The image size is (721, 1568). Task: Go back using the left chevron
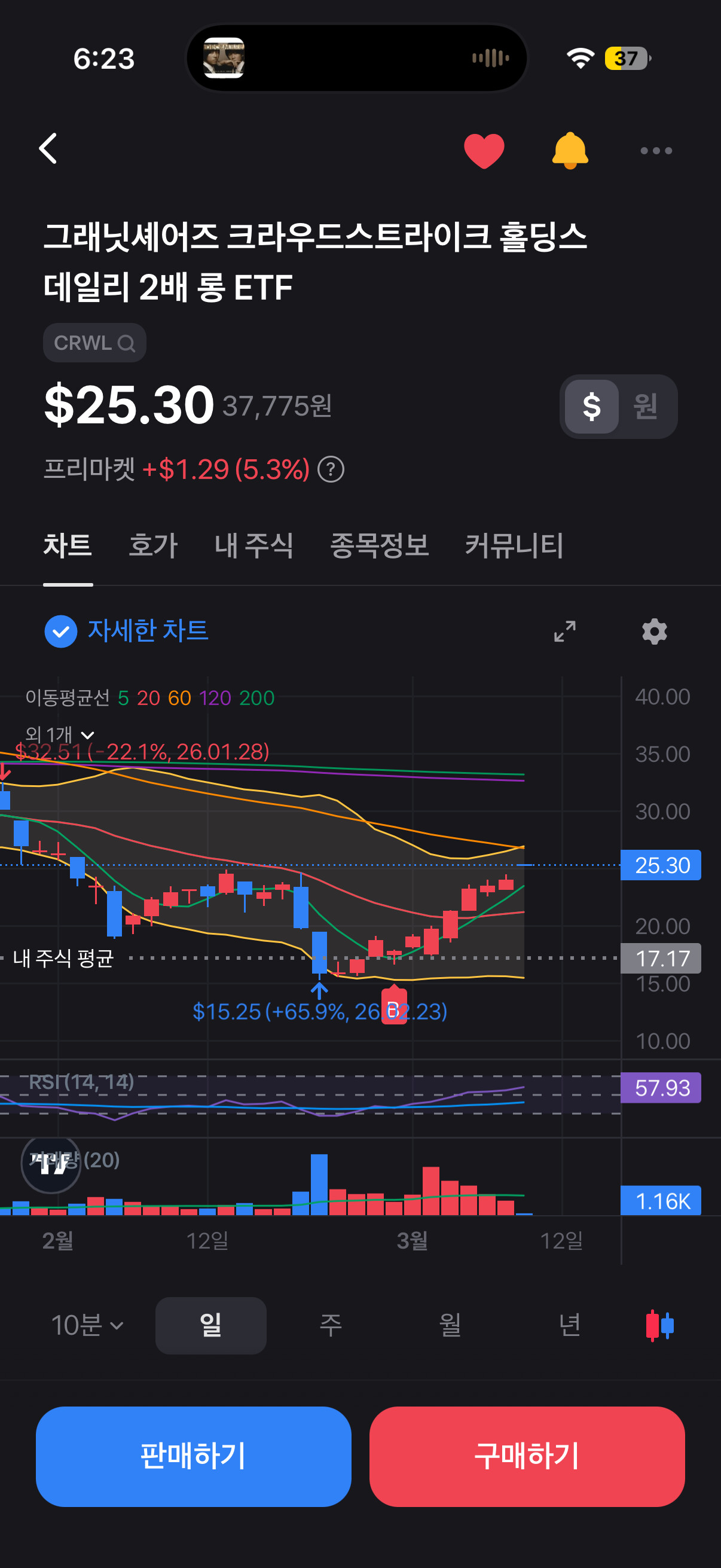point(48,148)
